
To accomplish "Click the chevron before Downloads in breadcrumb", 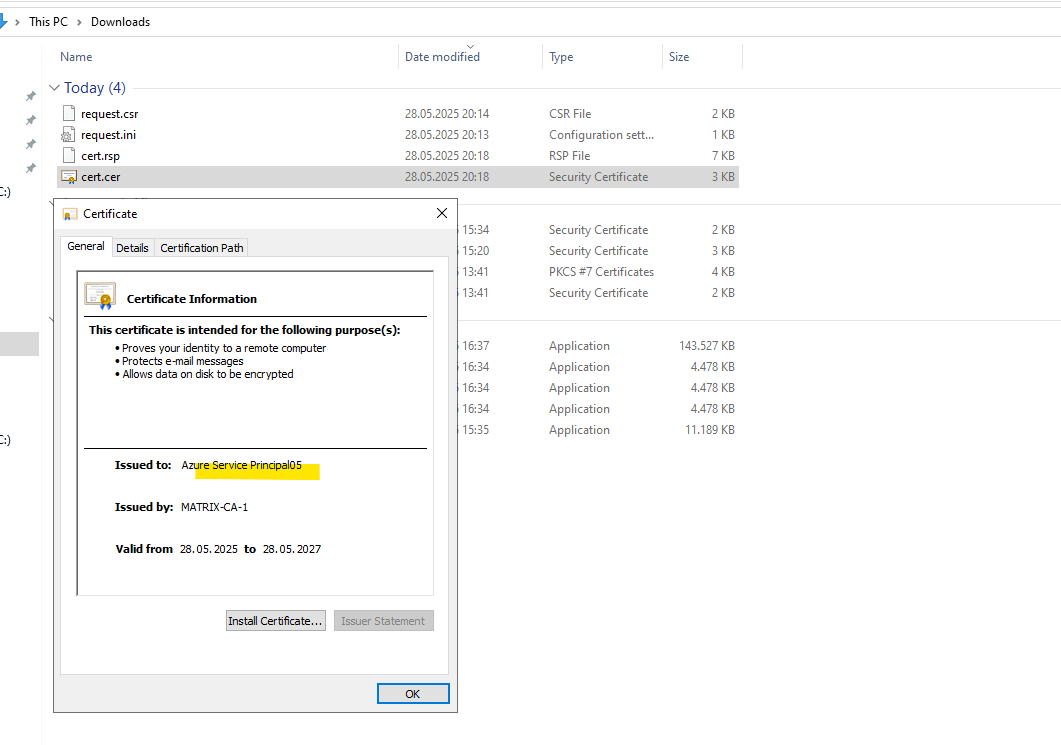I will (x=79, y=22).
